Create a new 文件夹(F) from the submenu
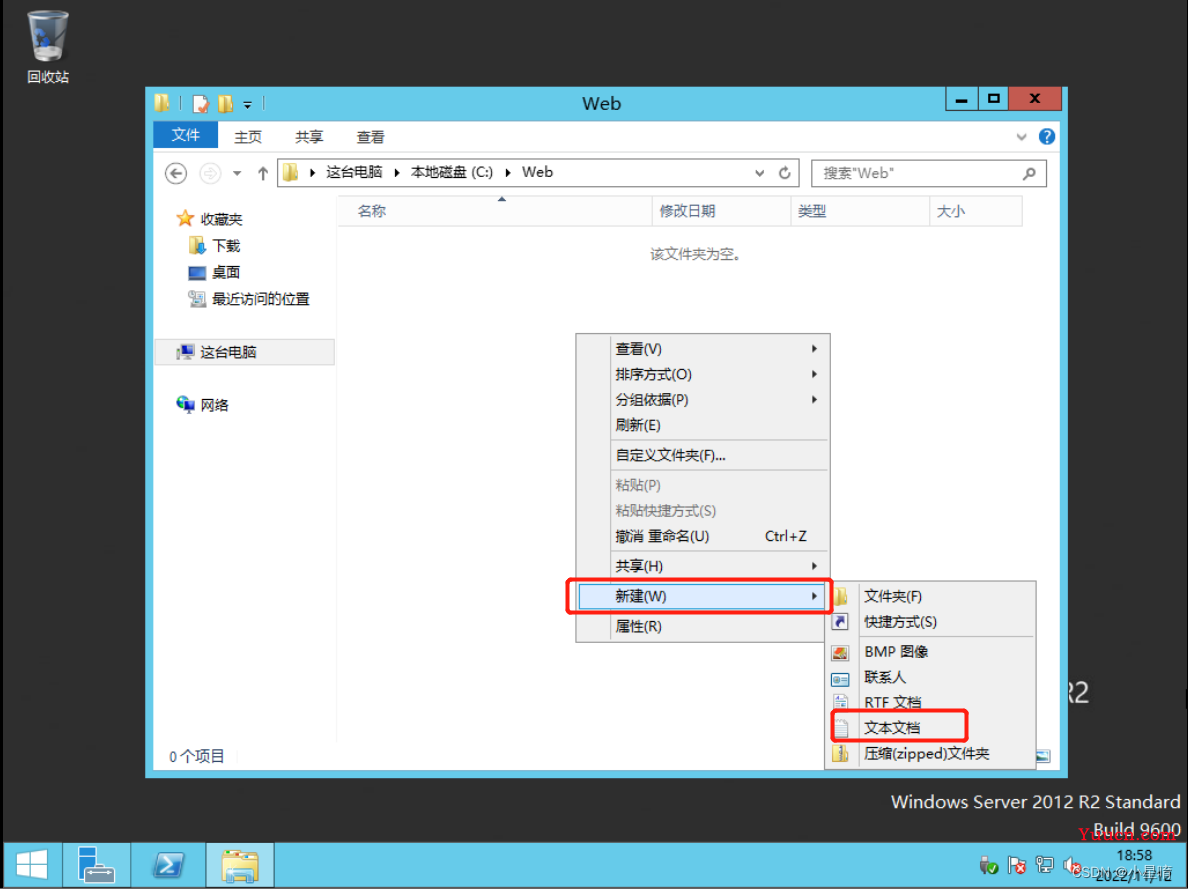 coord(930,596)
